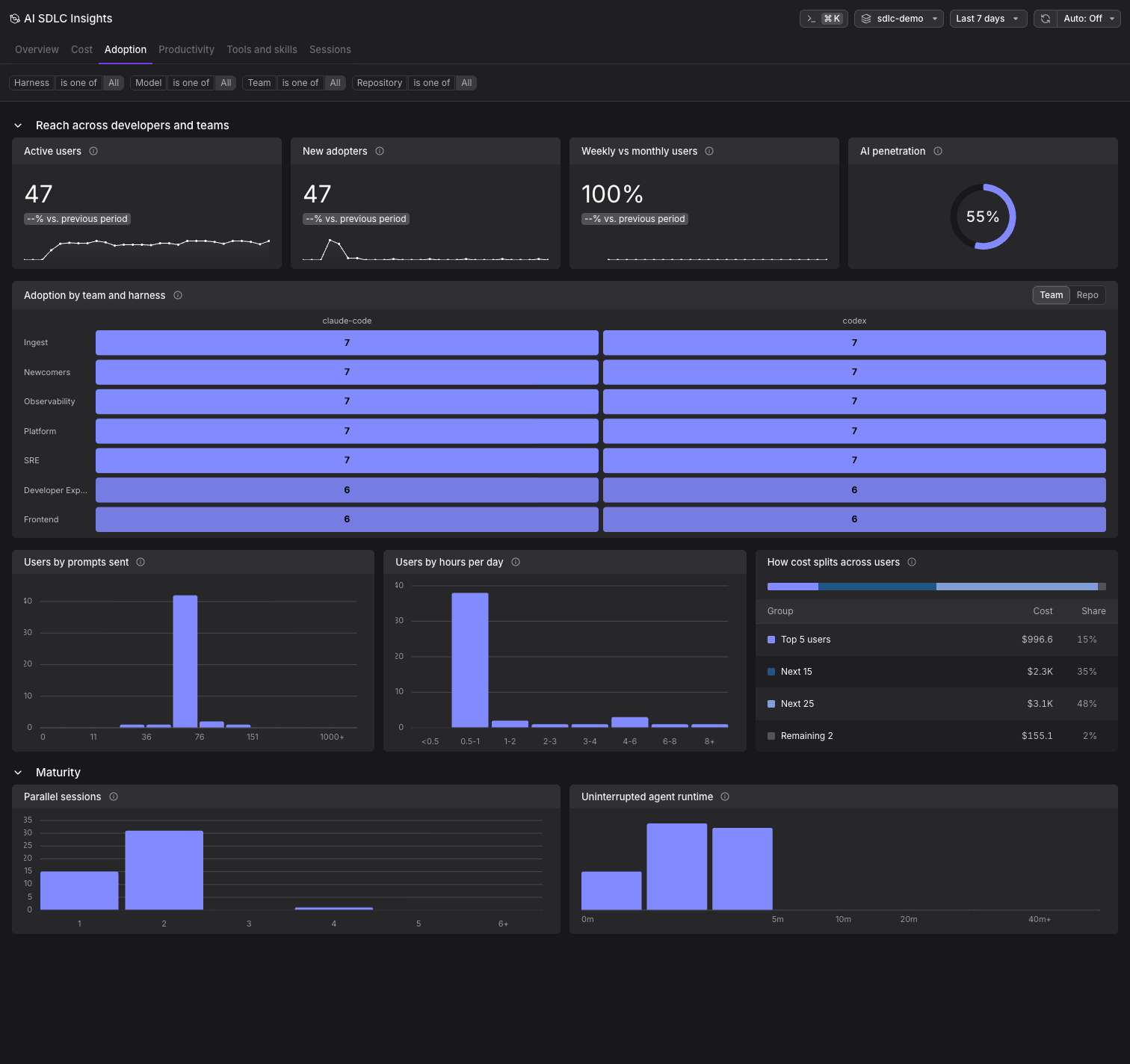Click Ingest claude-code heatmap cell
The image size is (1130, 1064).
coord(347,342)
